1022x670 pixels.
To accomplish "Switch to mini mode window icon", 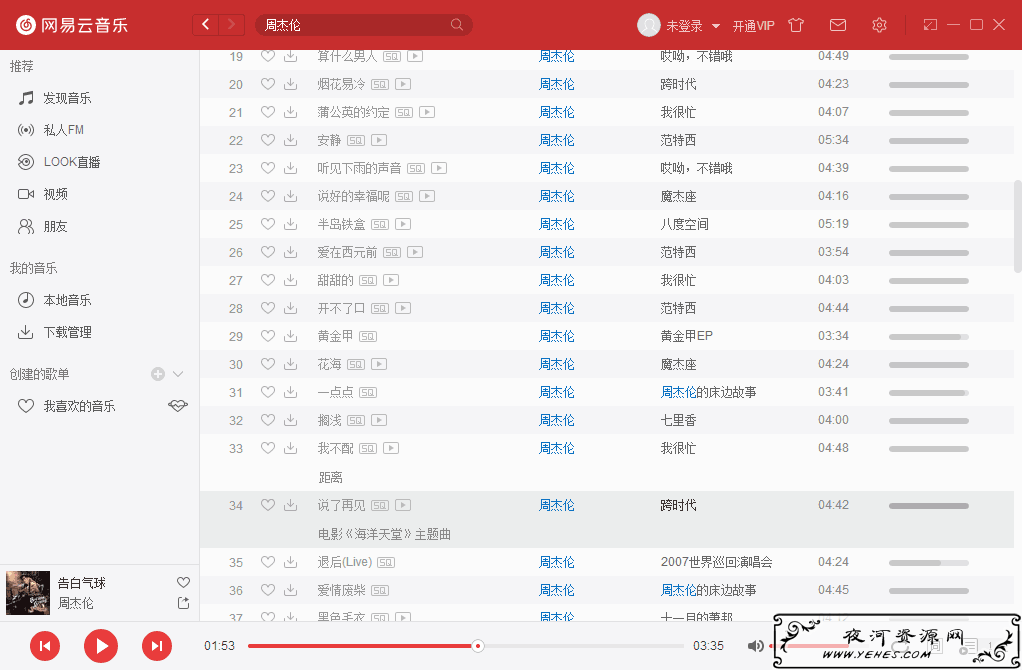I will (x=930, y=25).
